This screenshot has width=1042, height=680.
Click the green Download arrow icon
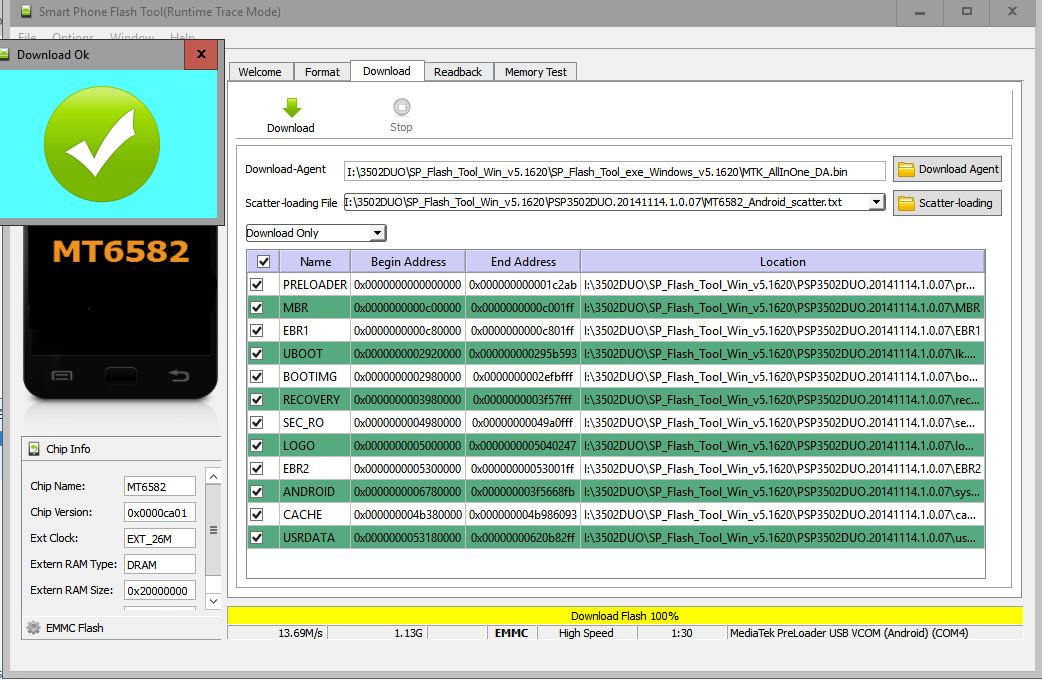click(x=291, y=108)
